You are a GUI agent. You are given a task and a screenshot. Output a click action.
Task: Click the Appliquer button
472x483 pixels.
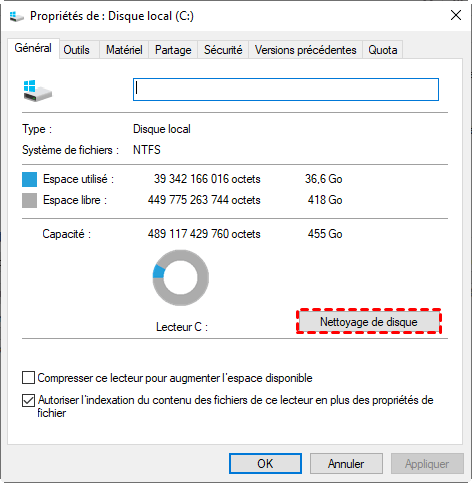tap(427, 464)
